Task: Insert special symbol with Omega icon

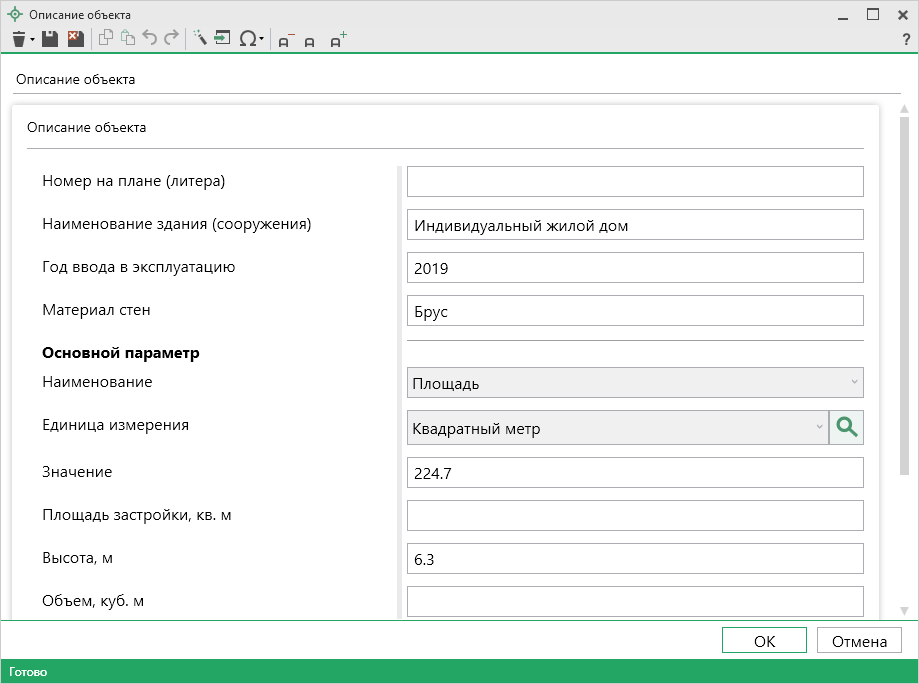Action: (247, 39)
